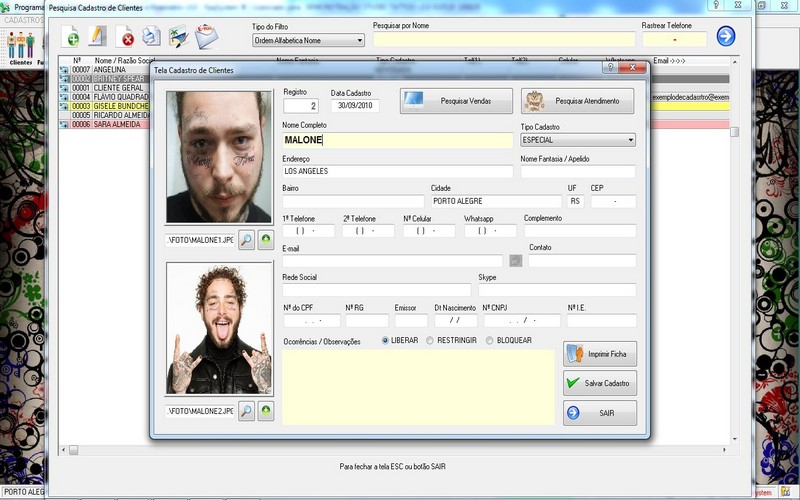Click the top client face photo thumbnail

coord(219,157)
